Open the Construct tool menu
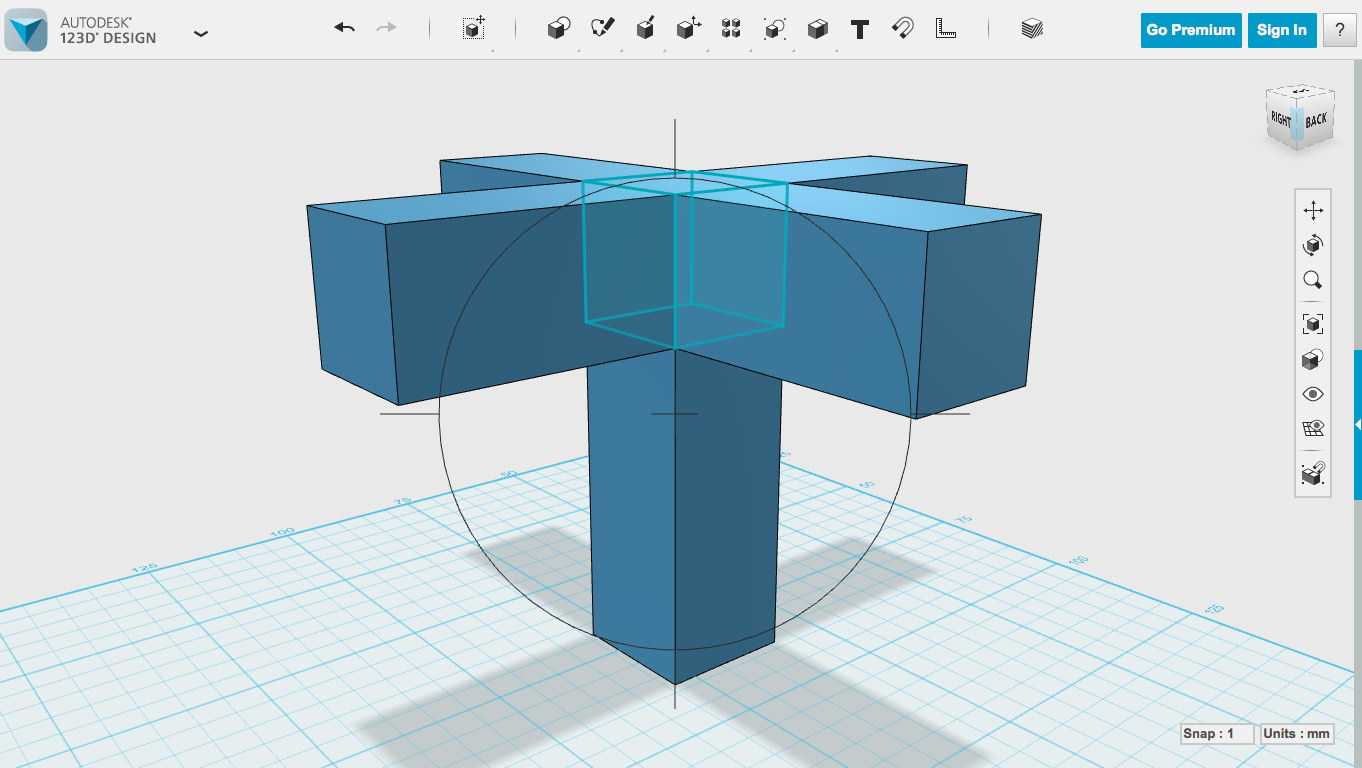This screenshot has height=768, width=1362. 645,28
